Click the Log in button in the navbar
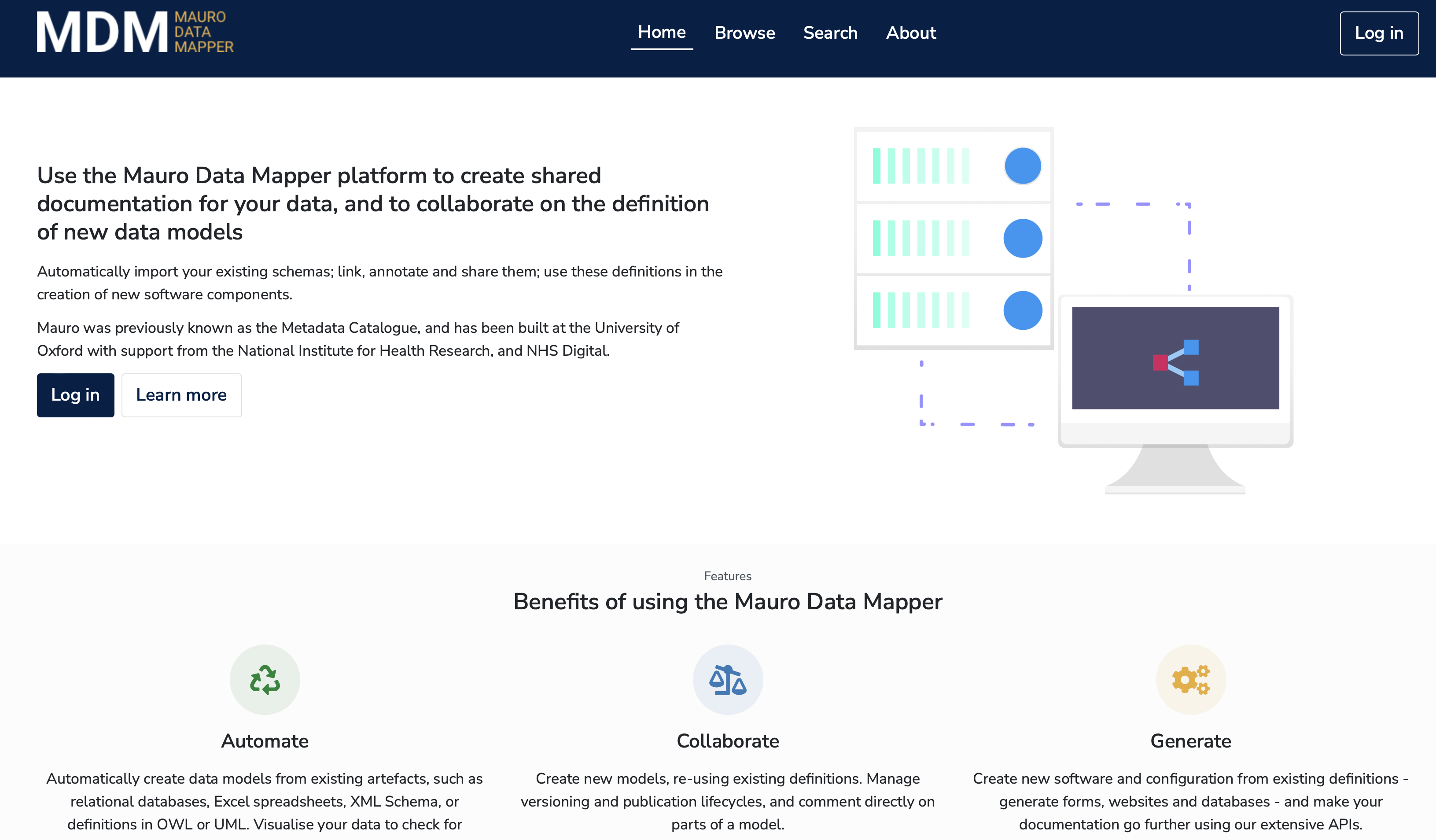The width and height of the screenshot is (1436, 840). [x=1379, y=33]
